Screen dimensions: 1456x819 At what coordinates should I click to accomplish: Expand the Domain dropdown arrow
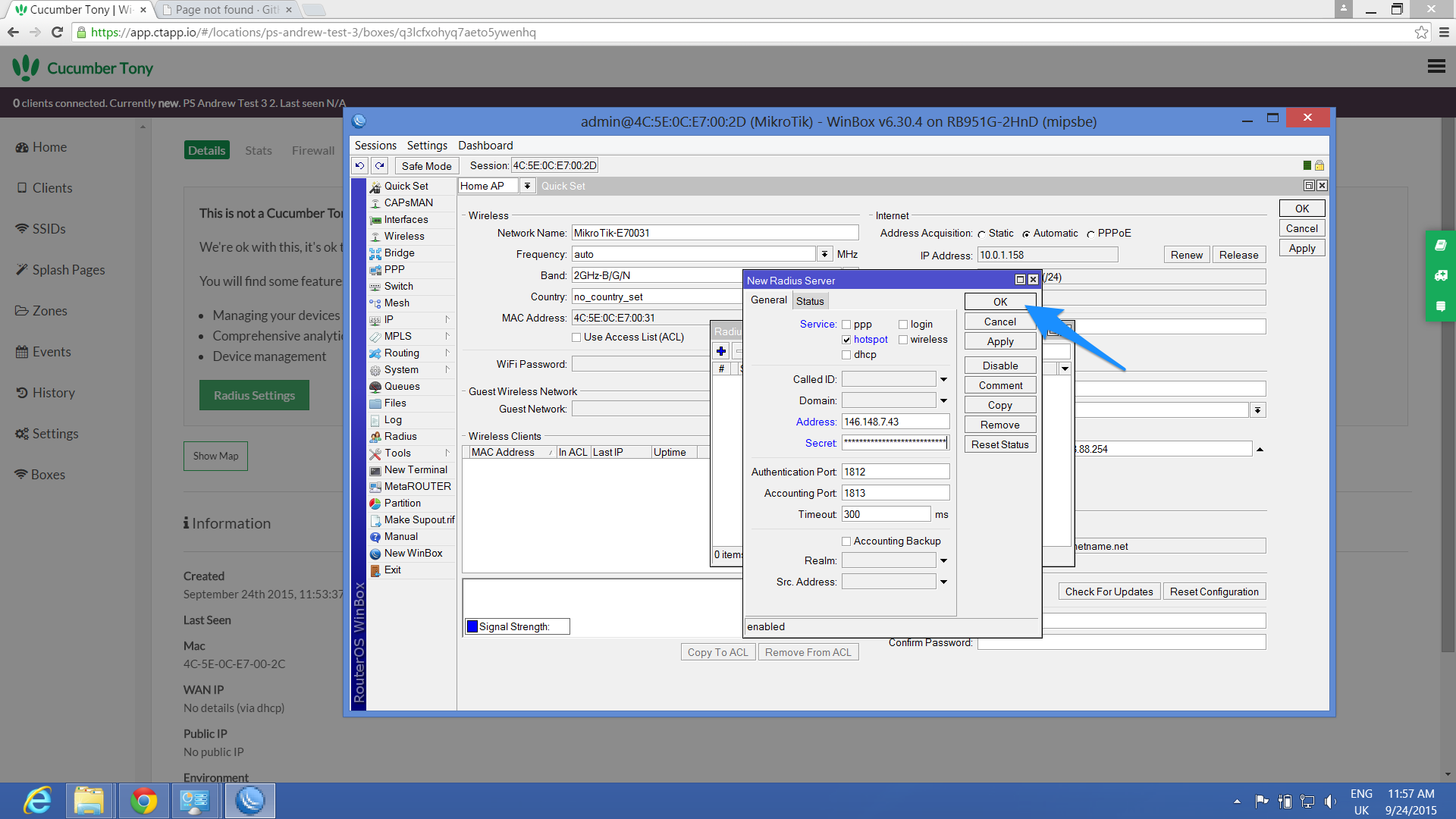coord(943,400)
